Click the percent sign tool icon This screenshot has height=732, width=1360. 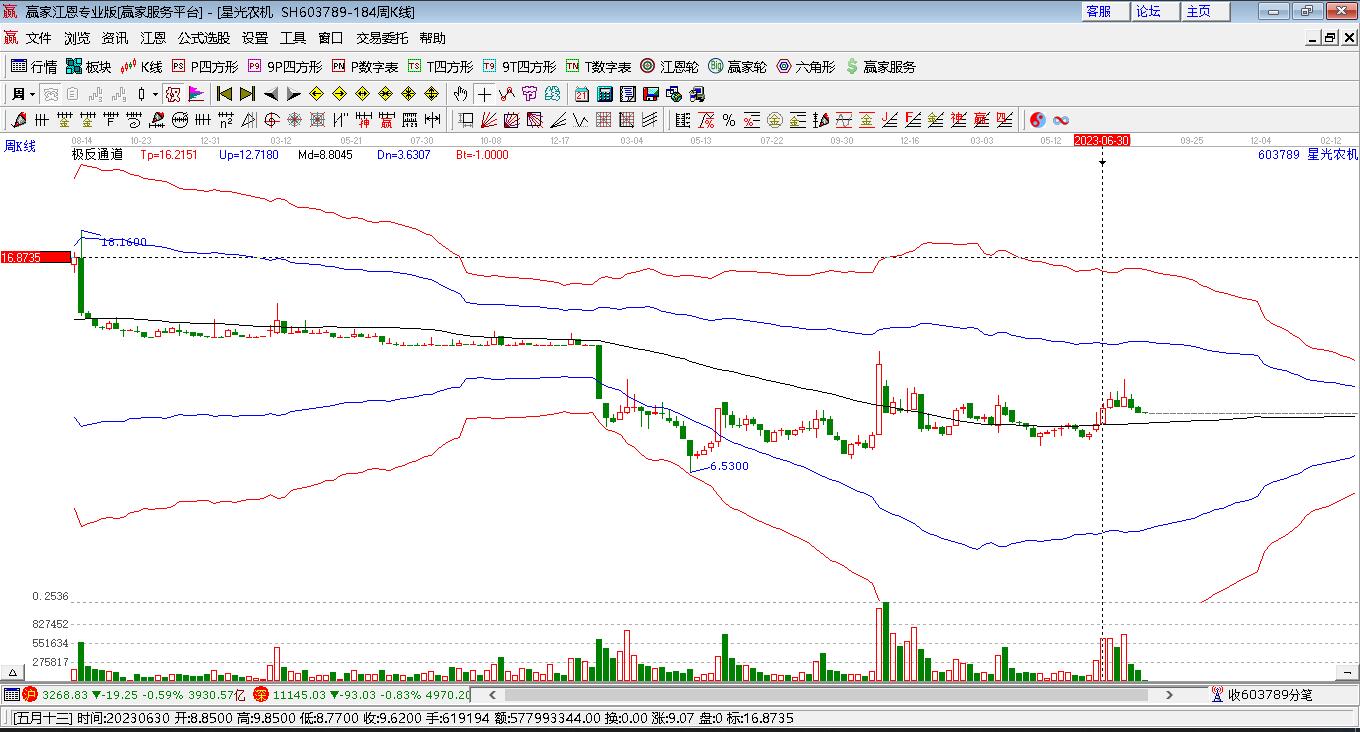click(x=729, y=120)
